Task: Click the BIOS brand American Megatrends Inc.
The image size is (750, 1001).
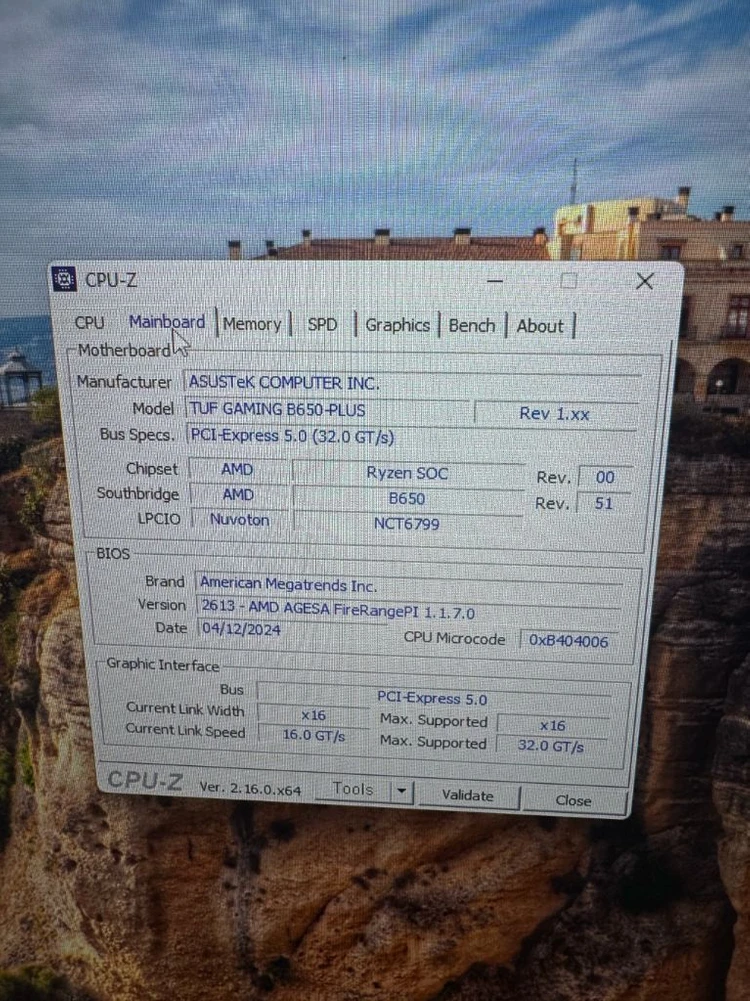Action: (409, 585)
